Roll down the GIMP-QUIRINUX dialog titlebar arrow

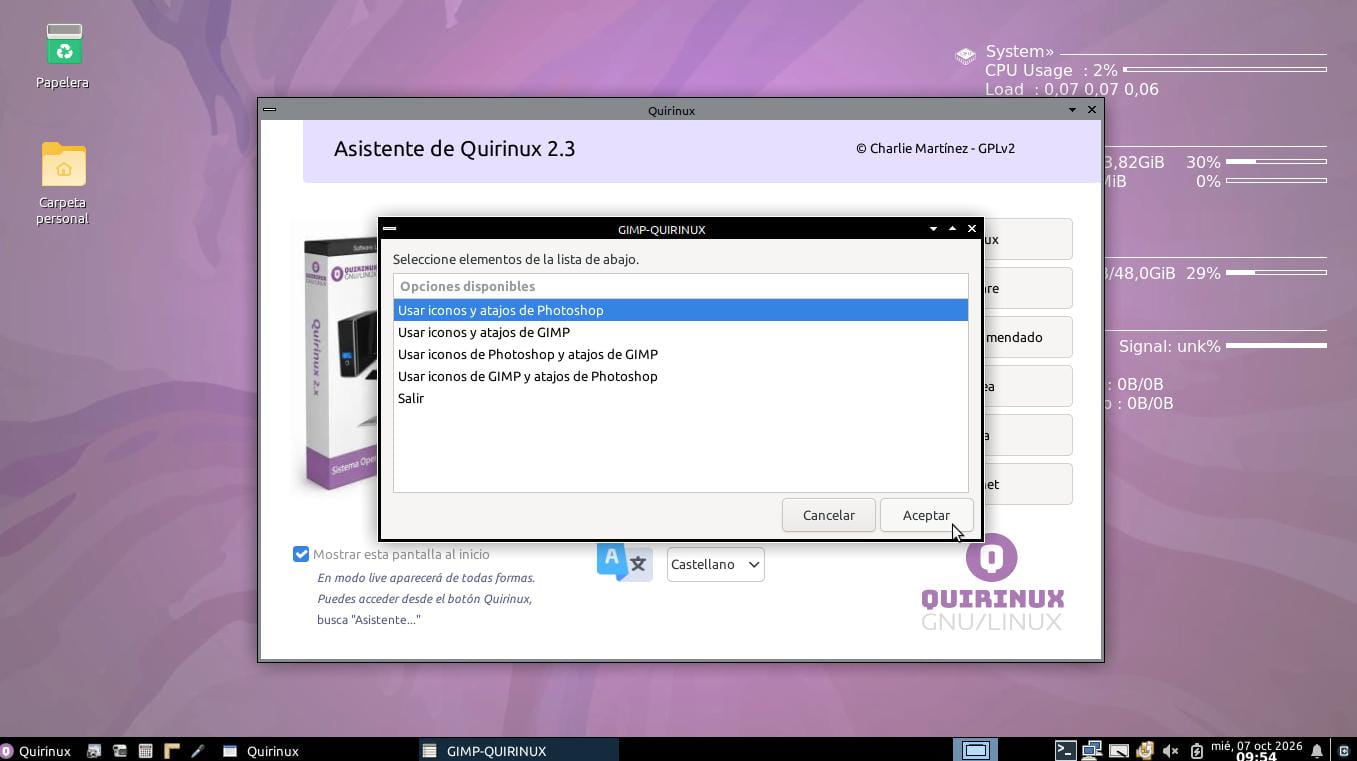(933, 229)
